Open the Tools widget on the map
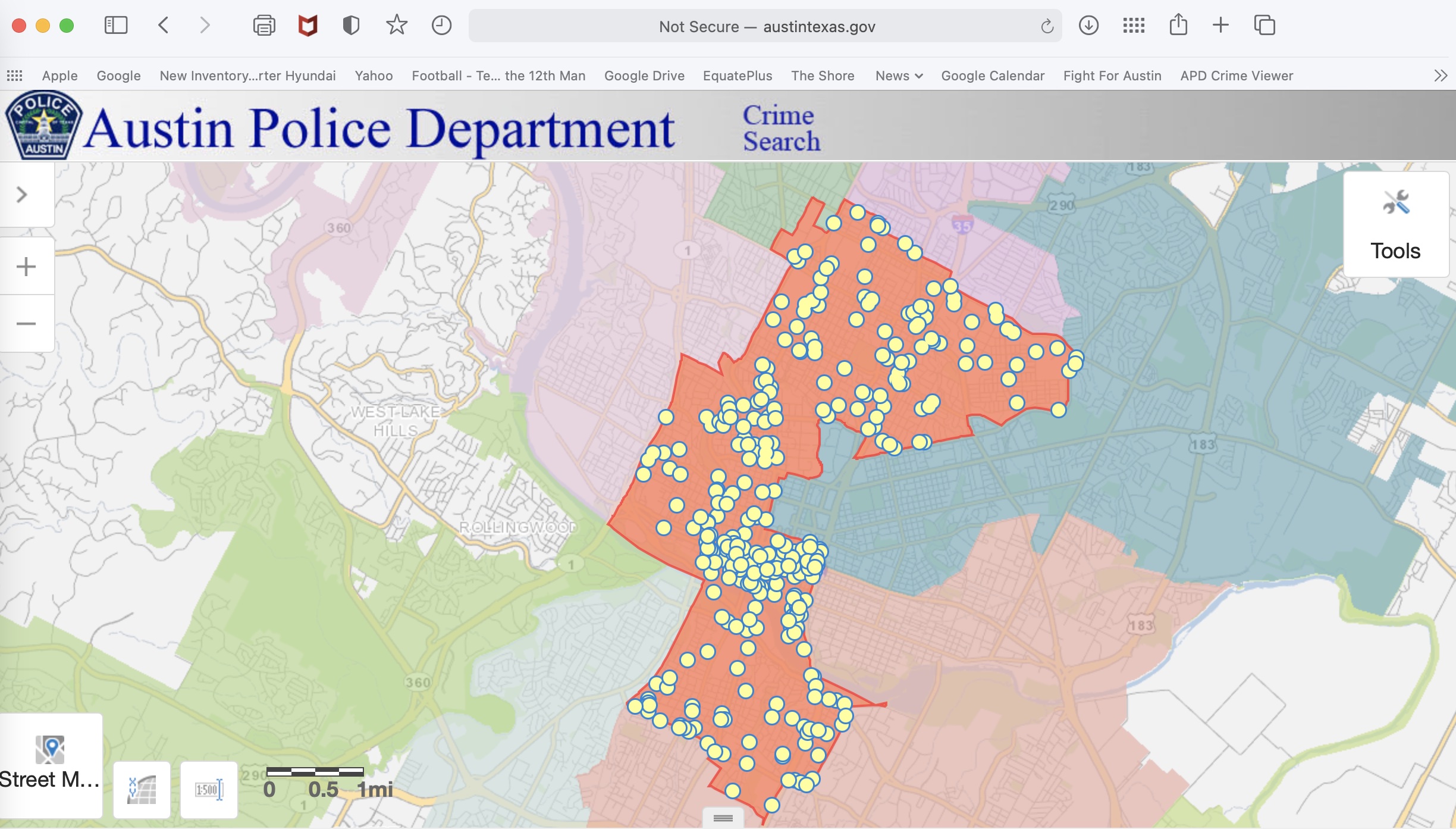The width and height of the screenshot is (1456, 829). (x=1395, y=226)
